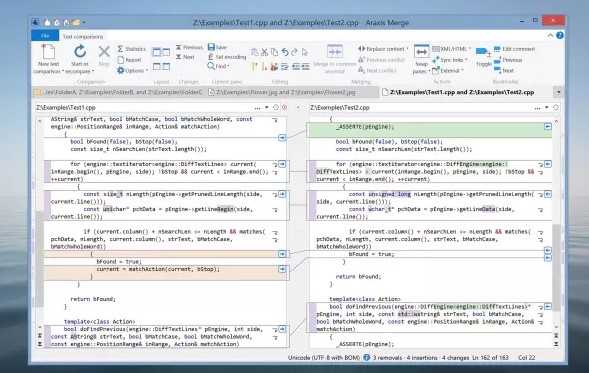589x373 pixels.
Task: Click the Start or recompare icon
Action: click(80, 52)
